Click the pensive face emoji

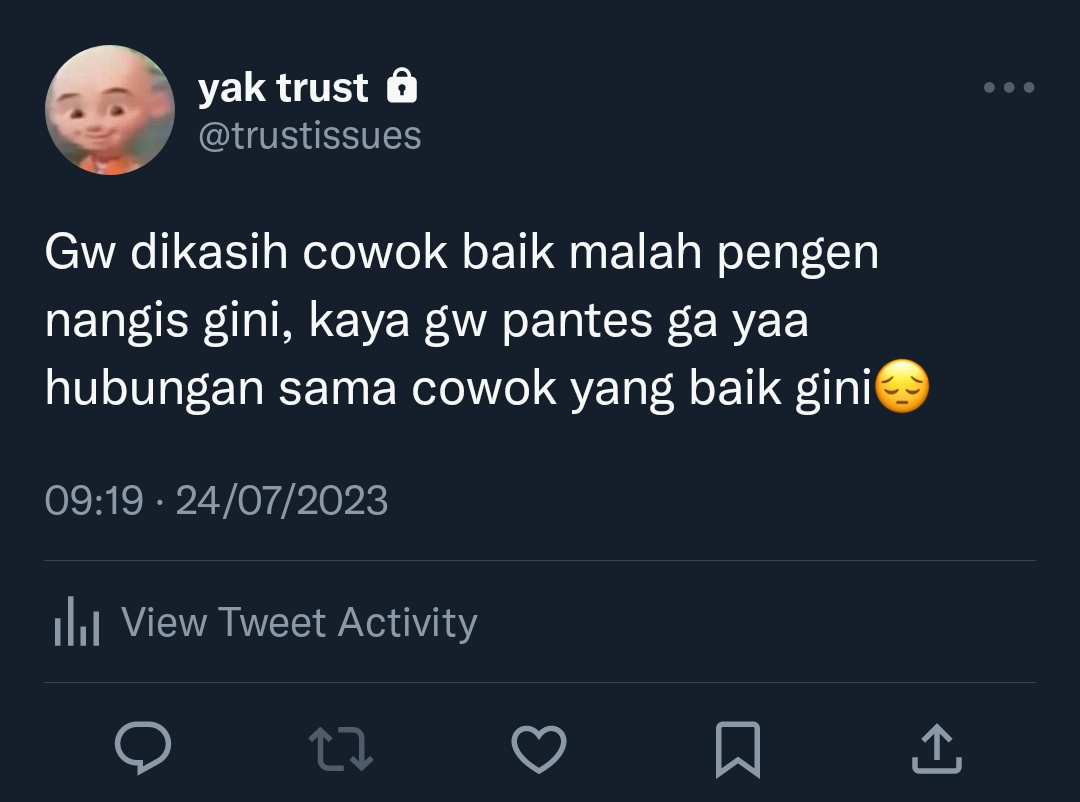pos(902,387)
